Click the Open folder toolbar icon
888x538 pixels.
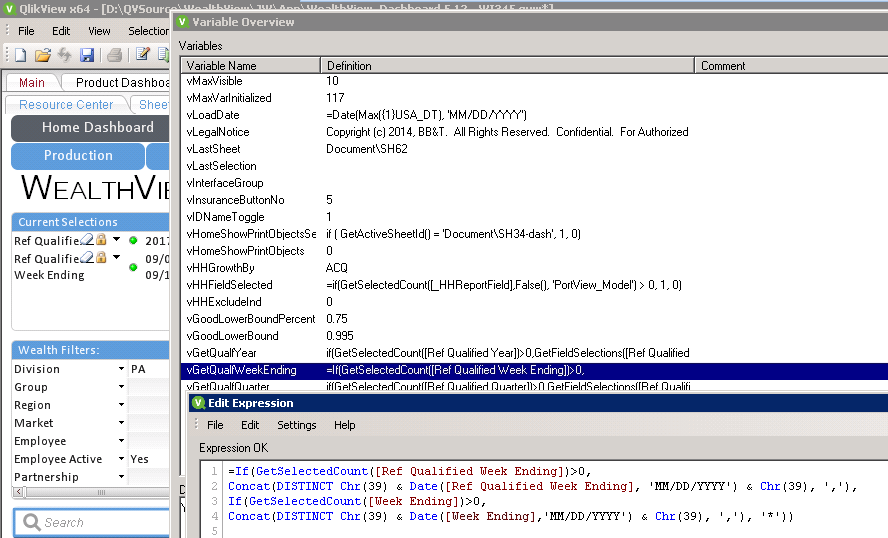(x=42, y=55)
